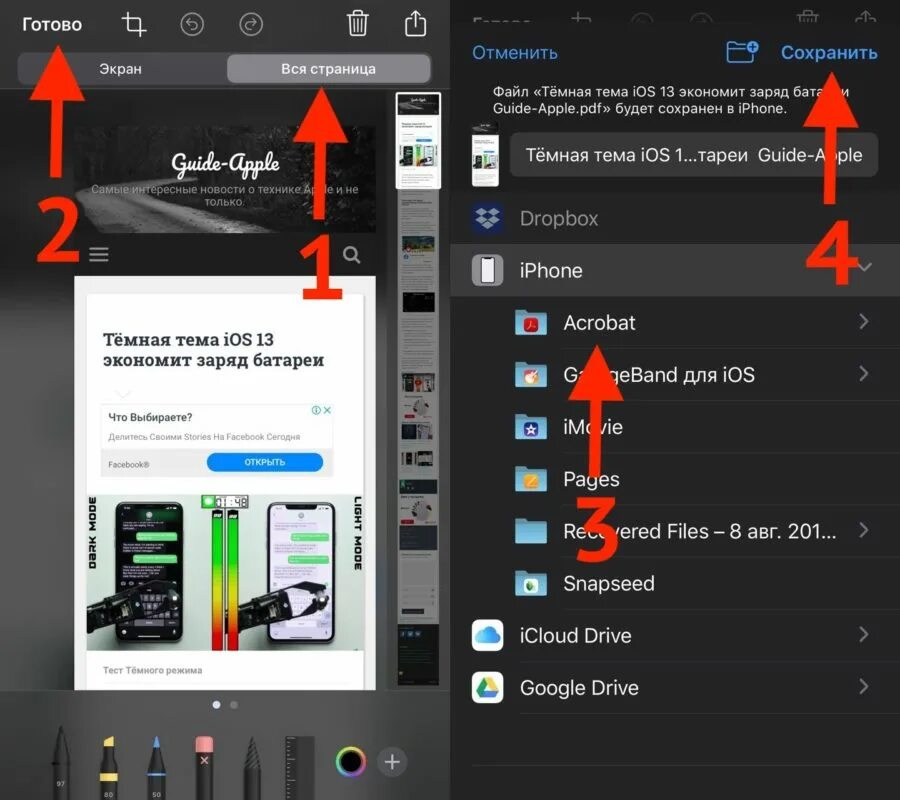Select the blue pencil tool
900x800 pixels.
coord(156,766)
